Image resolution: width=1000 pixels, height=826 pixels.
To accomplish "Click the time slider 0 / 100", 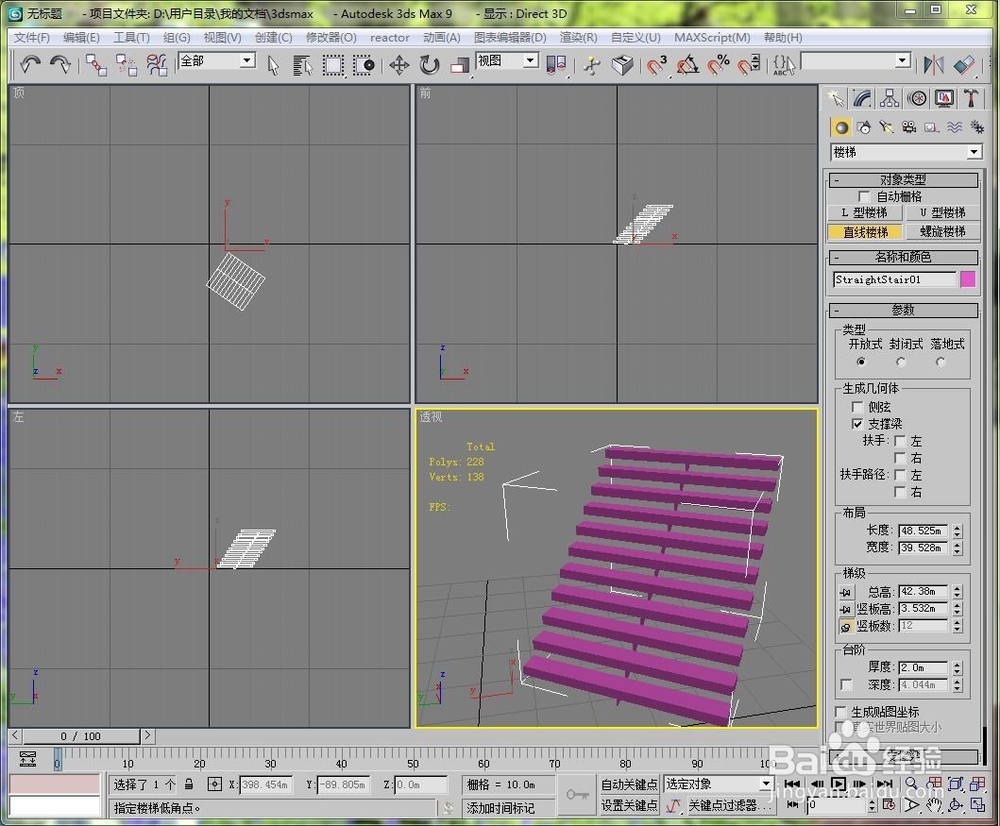I will pyautogui.click(x=81, y=736).
